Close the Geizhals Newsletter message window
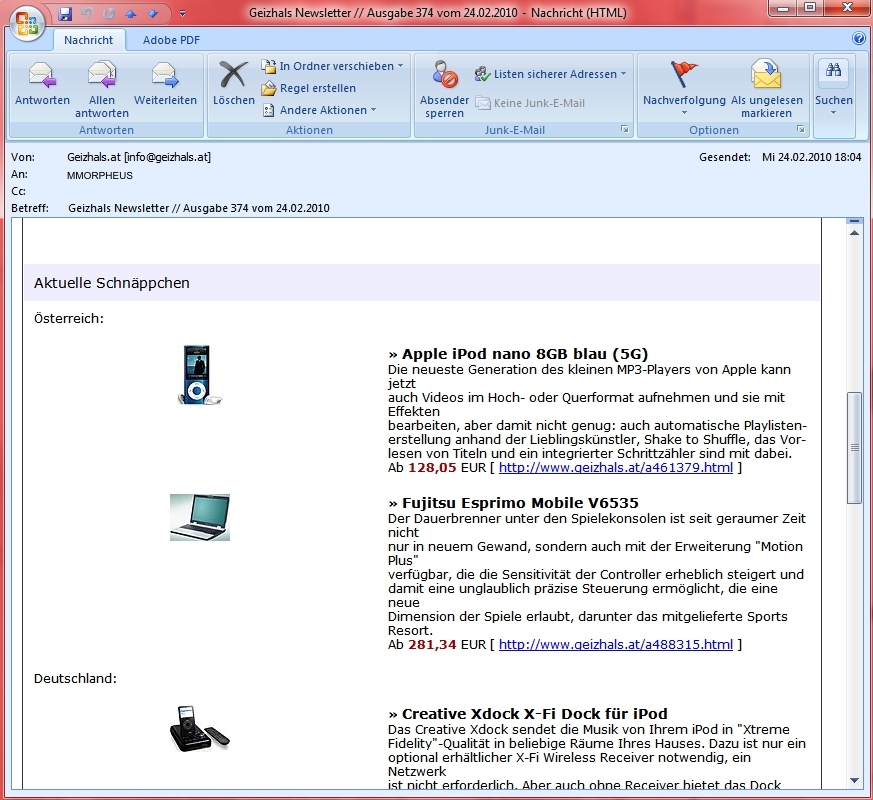Screen dimensions: 873x800 coord(847,8)
